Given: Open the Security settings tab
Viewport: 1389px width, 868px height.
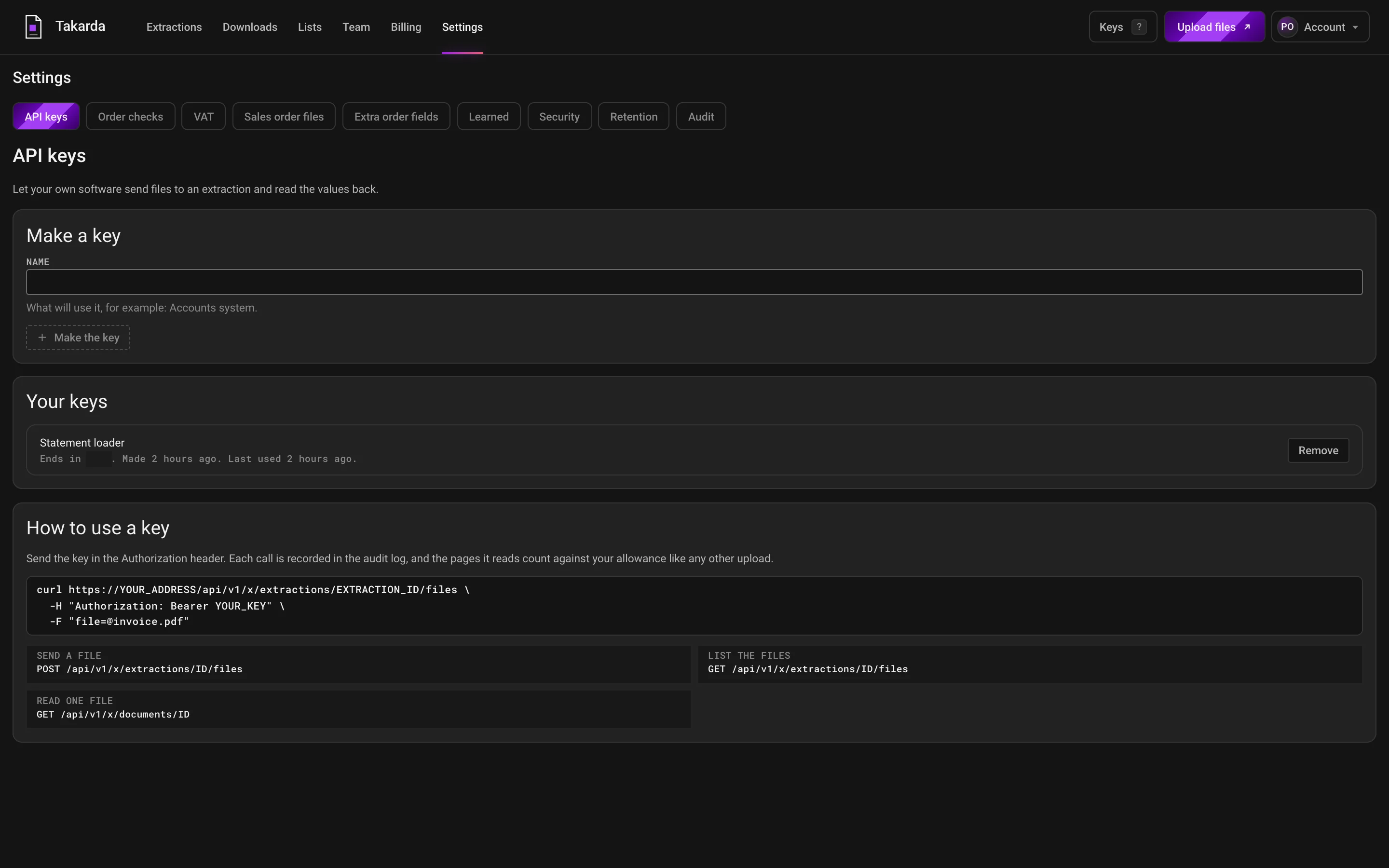Looking at the screenshot, I should (559, 117).
